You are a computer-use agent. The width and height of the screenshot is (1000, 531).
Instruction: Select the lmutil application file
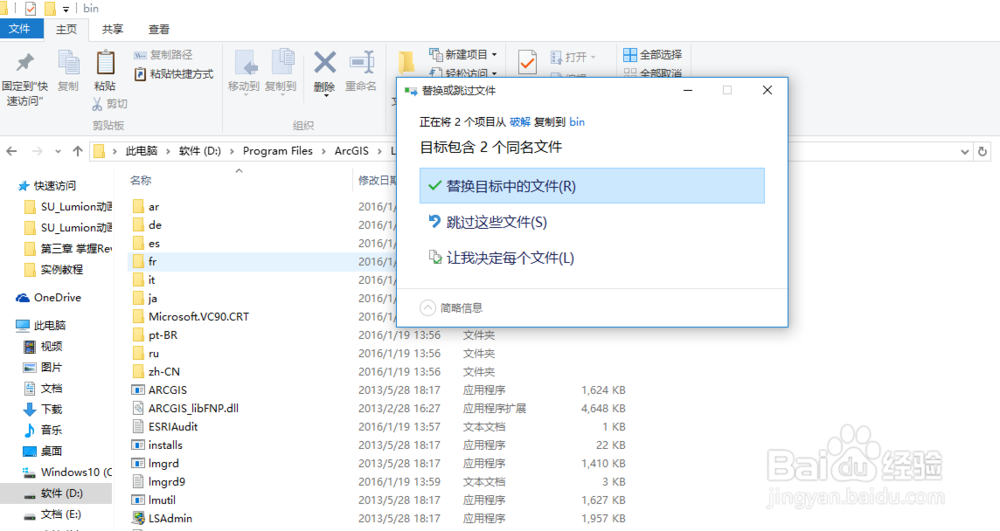click(x=154, y=500)
